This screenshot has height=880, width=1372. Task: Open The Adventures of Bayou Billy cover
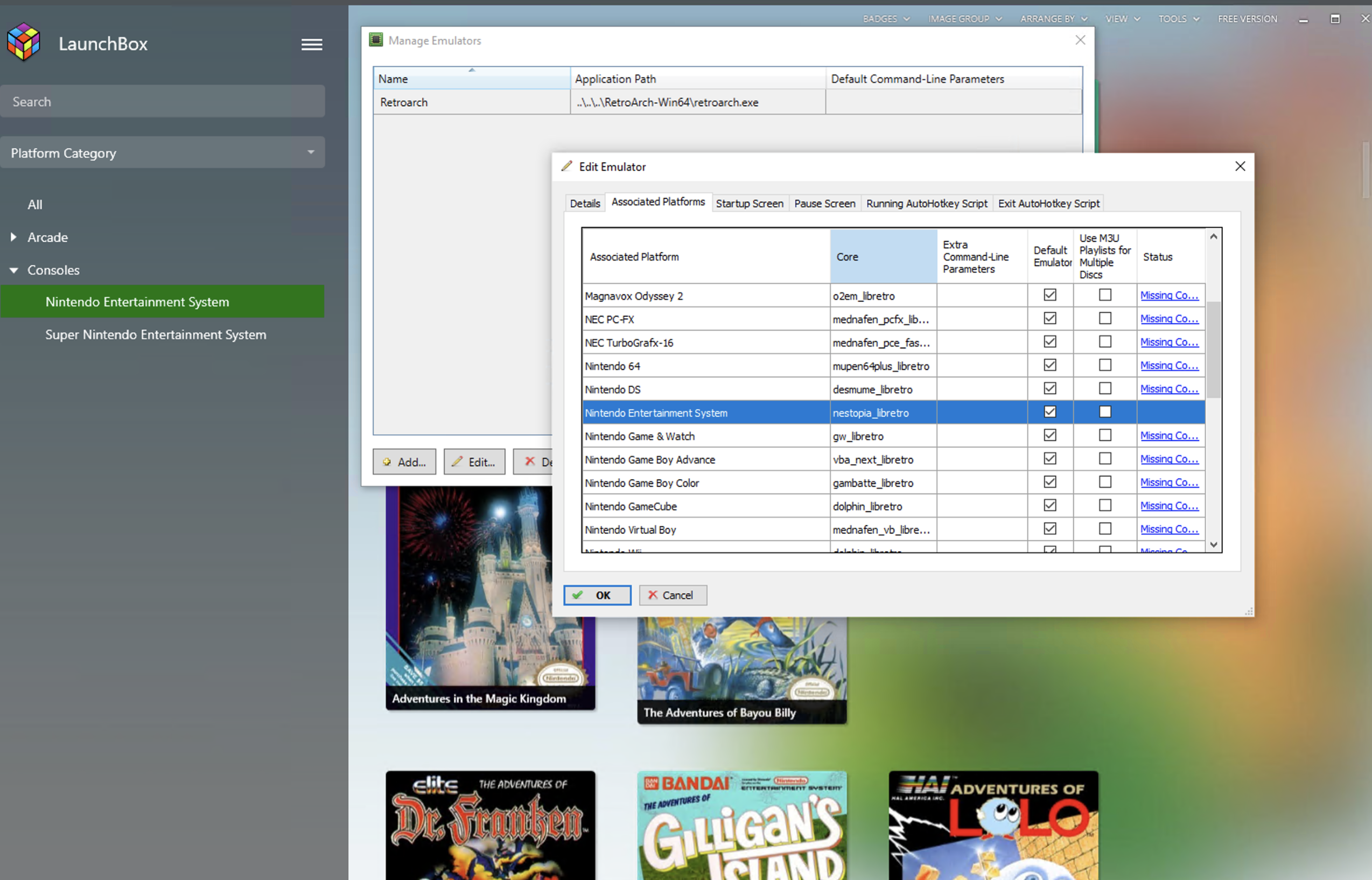[x=742, y=671]
